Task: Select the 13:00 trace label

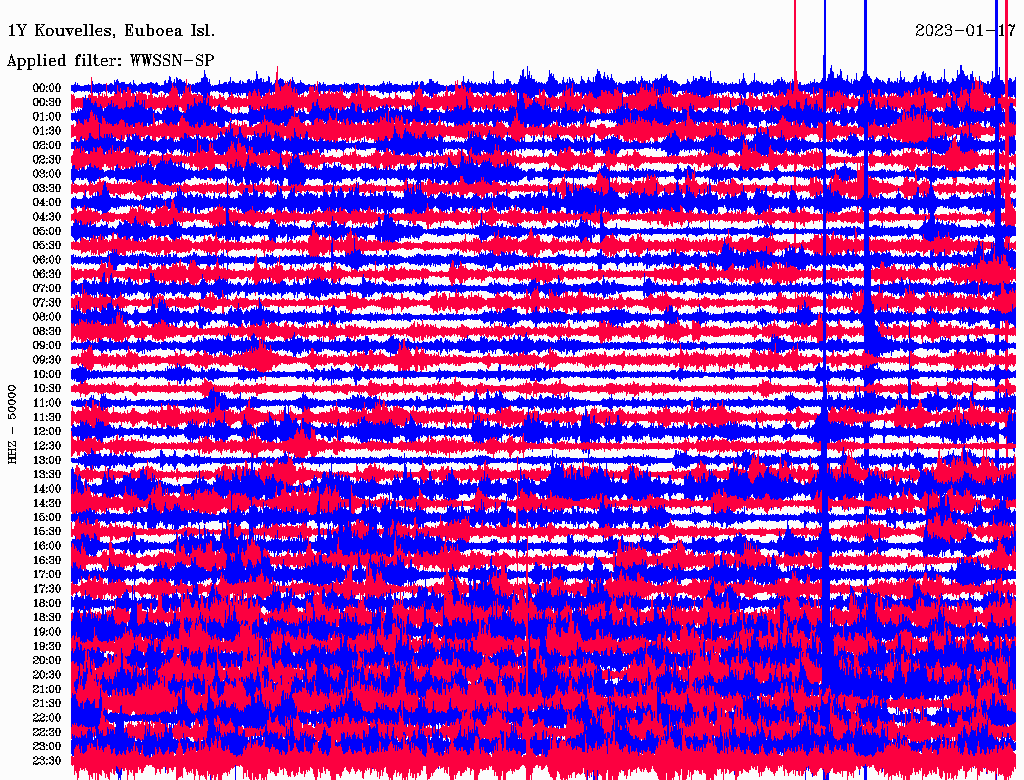Action: [47, 461]
